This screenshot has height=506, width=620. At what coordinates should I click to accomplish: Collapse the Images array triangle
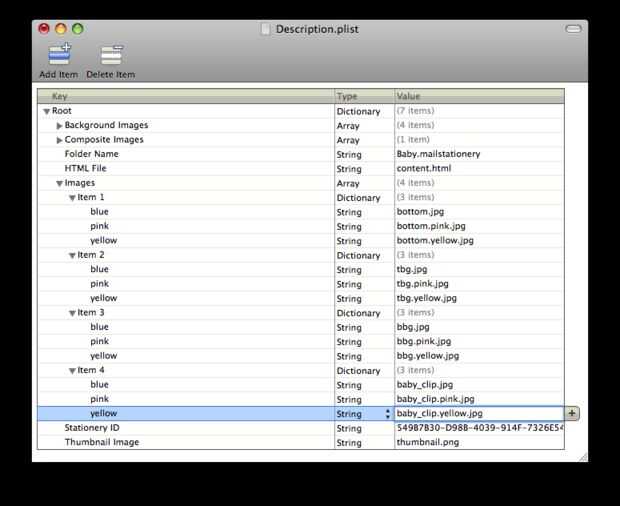pos(59,183)
